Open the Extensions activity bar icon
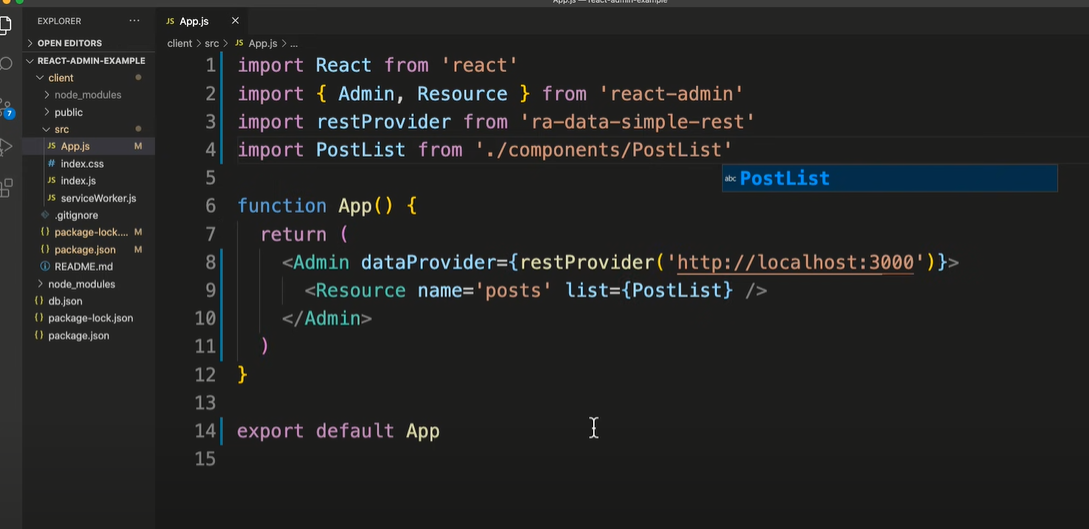This screenshot has width=1089, height=529. (6, 187)
